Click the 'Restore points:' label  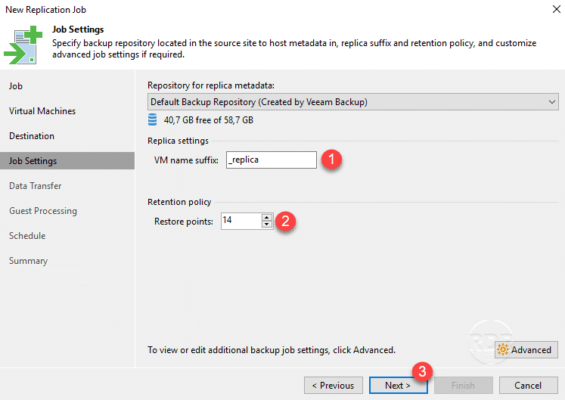[184, 221]
